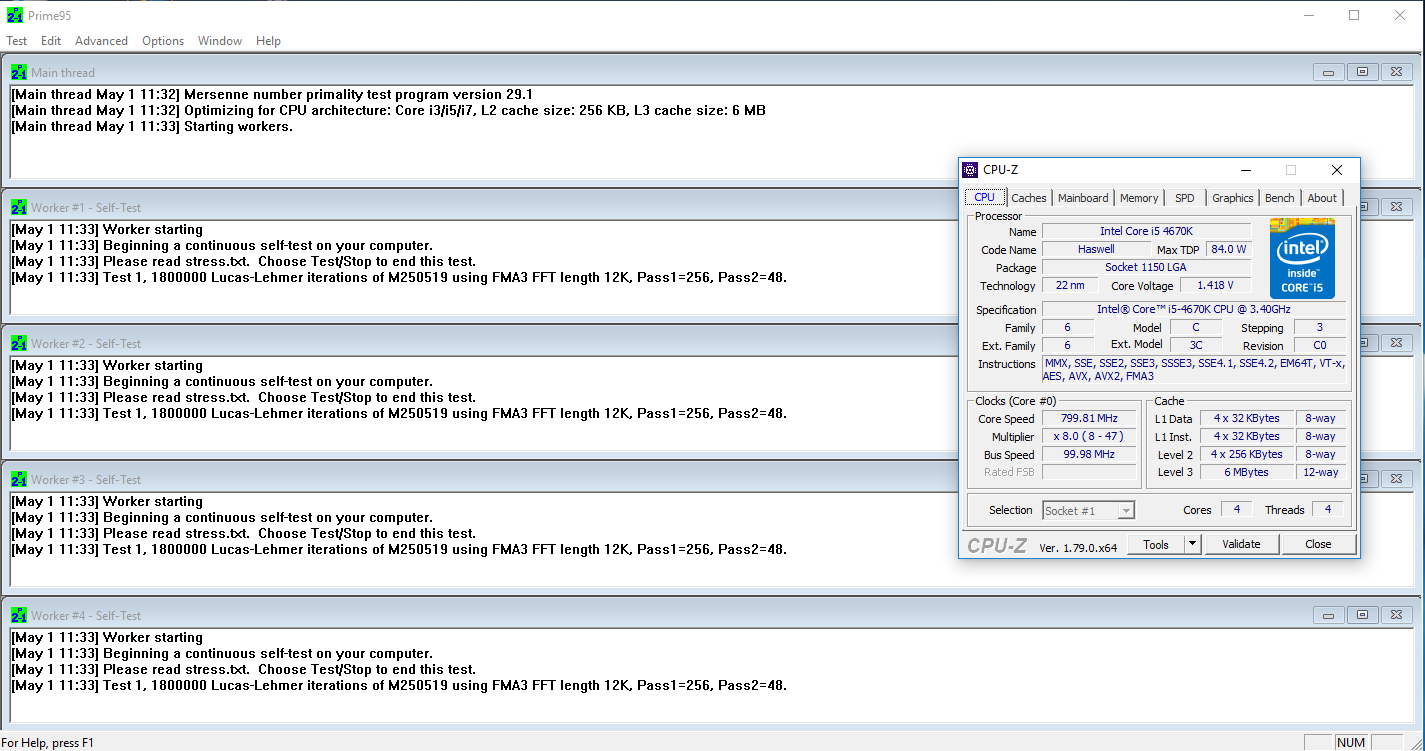Screen dimensions: 1425x751
Task: Click the NUM indicator in the status bar
Action: pyautogui.click(x=1351, y=742)
